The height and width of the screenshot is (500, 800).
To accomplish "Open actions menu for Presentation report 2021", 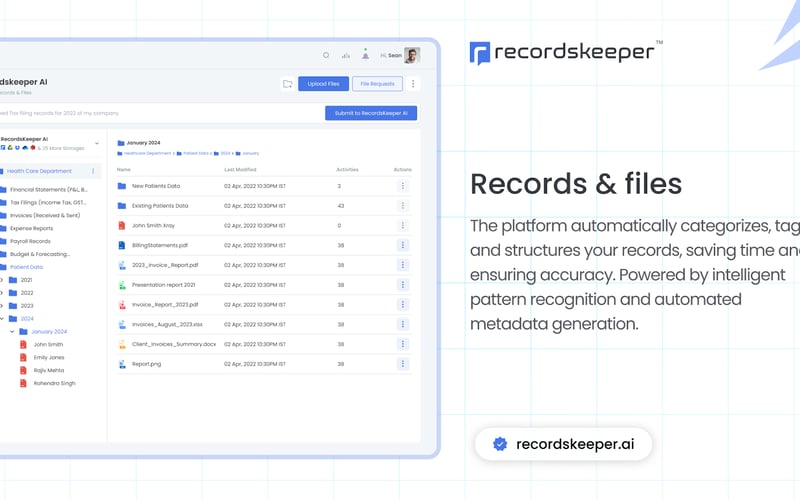I will click(403, 285).
